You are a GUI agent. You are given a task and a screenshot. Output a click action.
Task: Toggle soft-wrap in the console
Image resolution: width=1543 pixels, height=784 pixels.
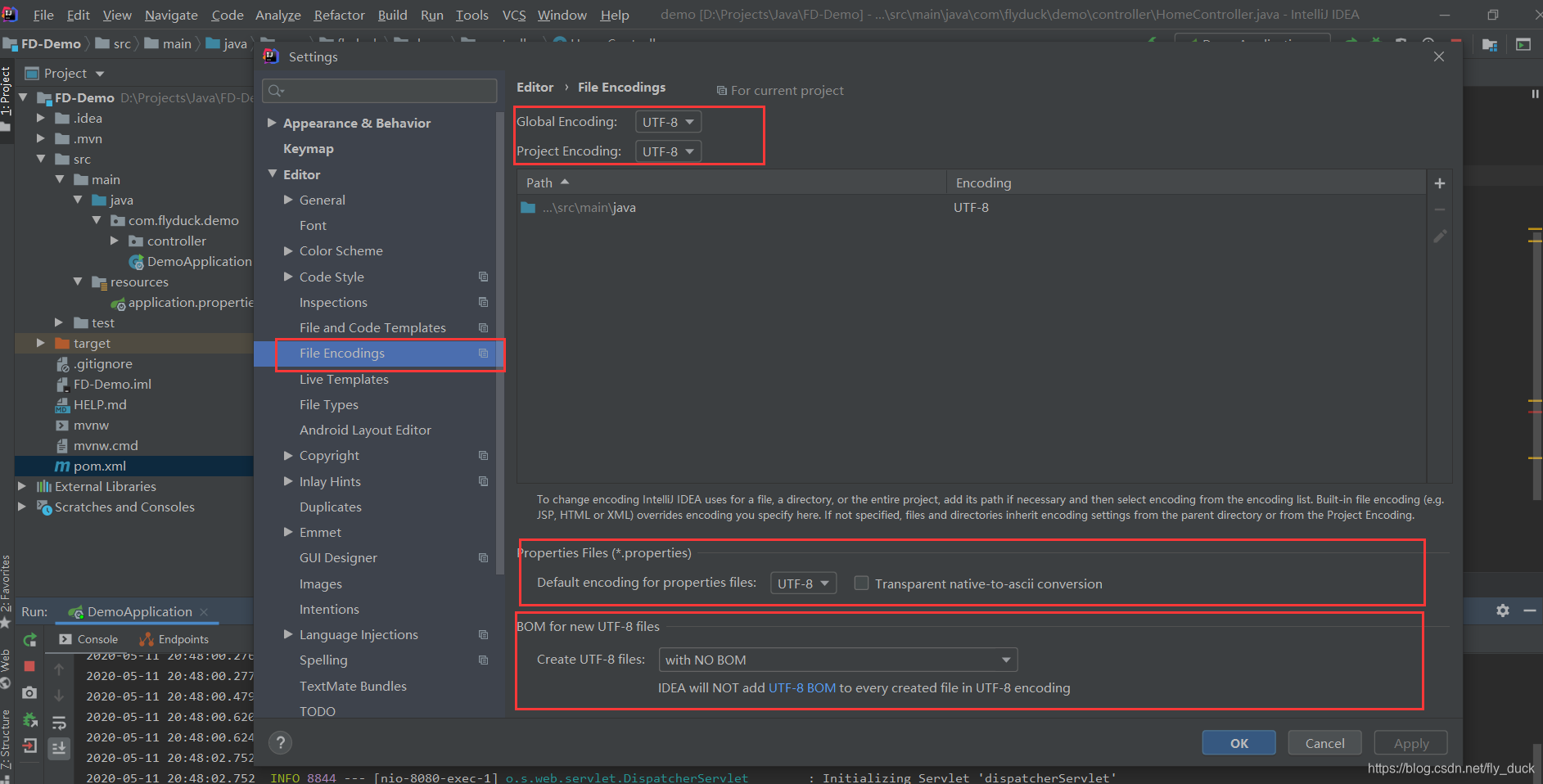click(x=59, y=723)
